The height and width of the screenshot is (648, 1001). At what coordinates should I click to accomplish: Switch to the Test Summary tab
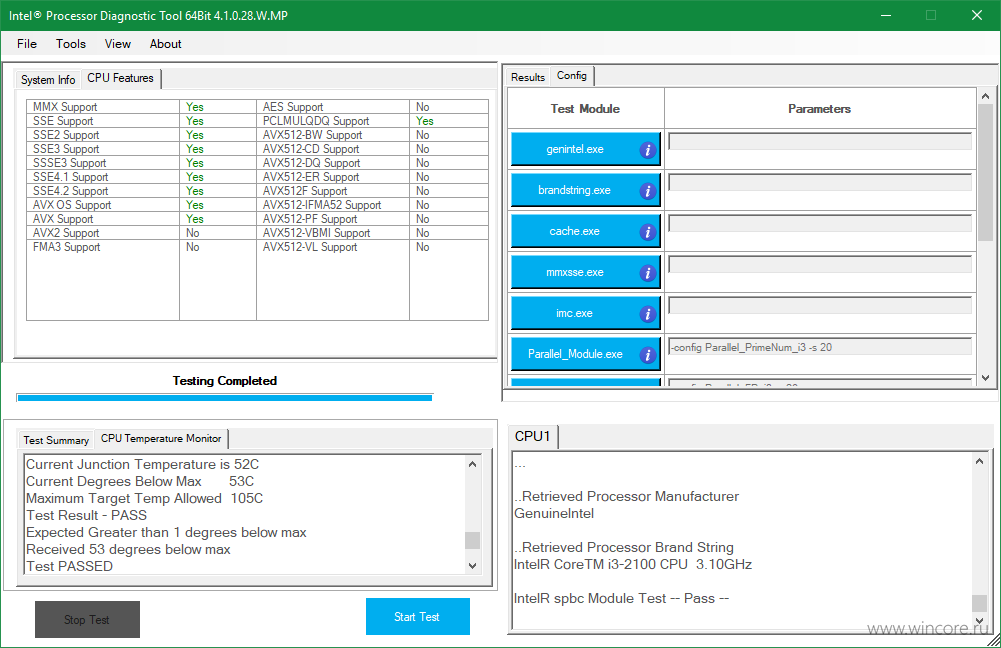[56, 440]
